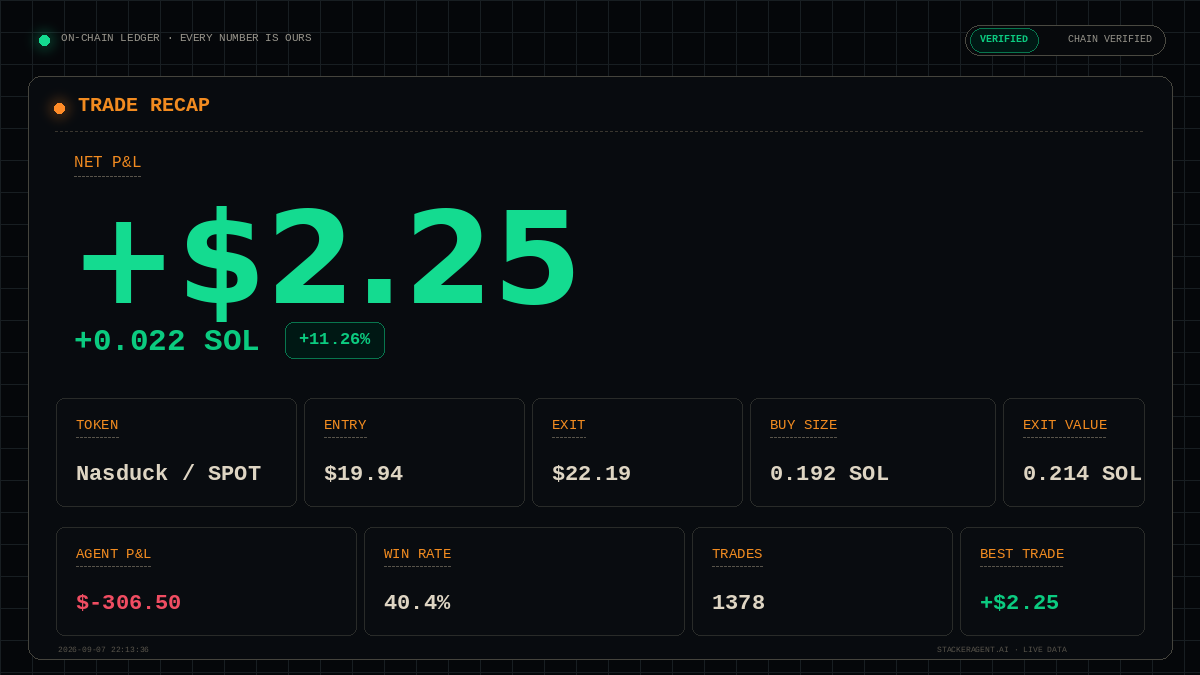Viewport: 1200px width, 675px height.
Task: Click the green +$2.25 best trade value
Action: click(x=1019, y=603)
